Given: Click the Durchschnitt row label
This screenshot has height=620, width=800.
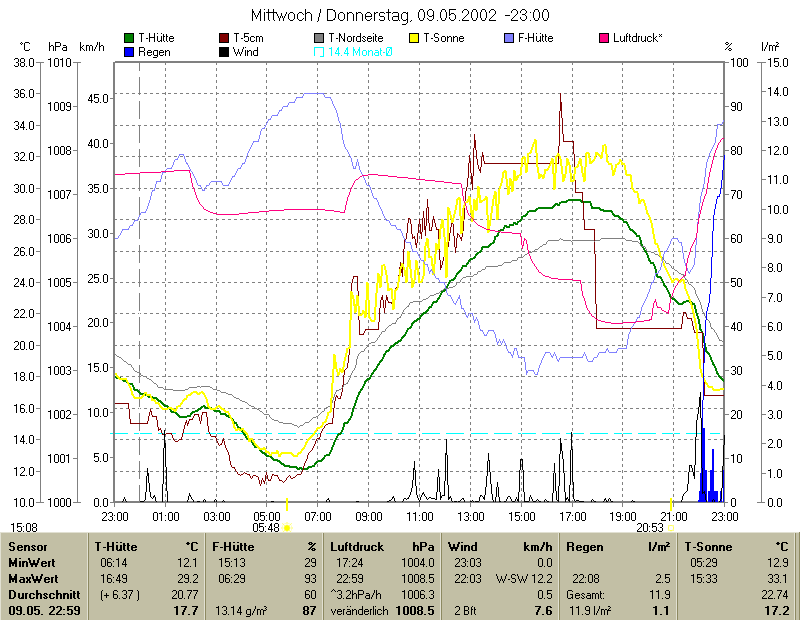Looking at the screenshot, I should (x=44, y=594).
